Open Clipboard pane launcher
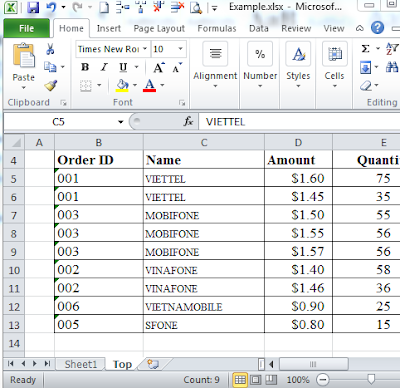This screenshot has width=400, height=388. click(63, 103)
